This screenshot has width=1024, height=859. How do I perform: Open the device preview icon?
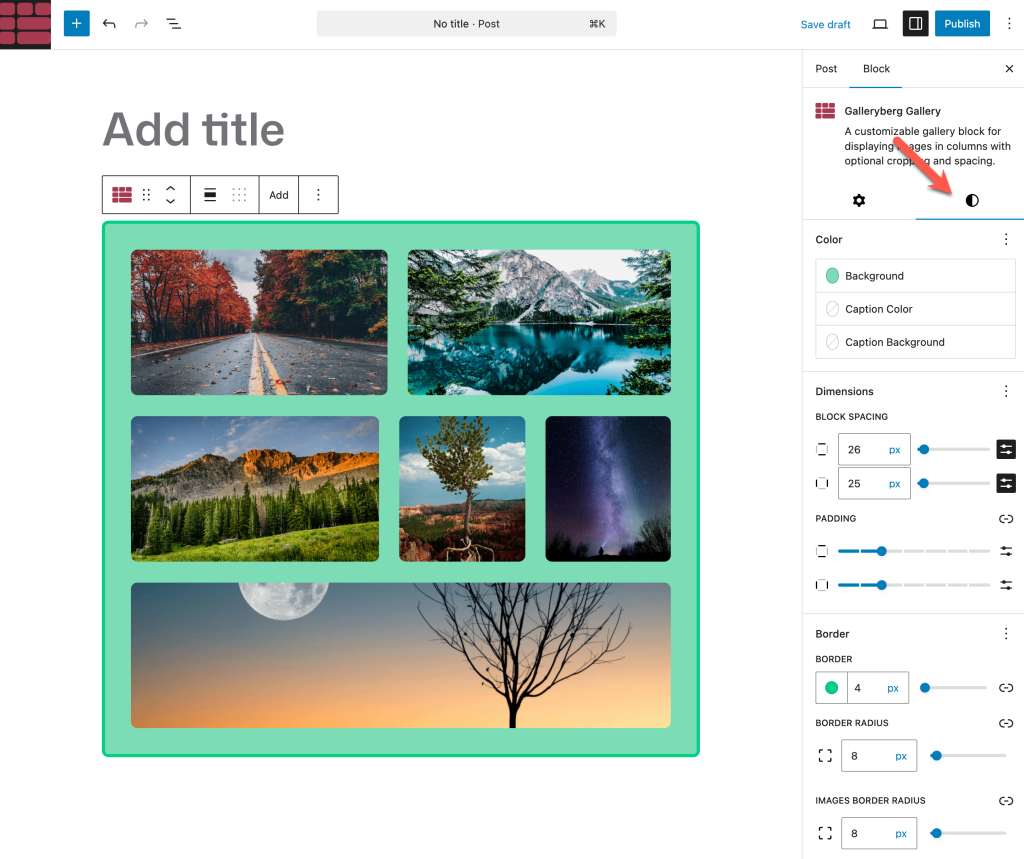coord(880,24)
